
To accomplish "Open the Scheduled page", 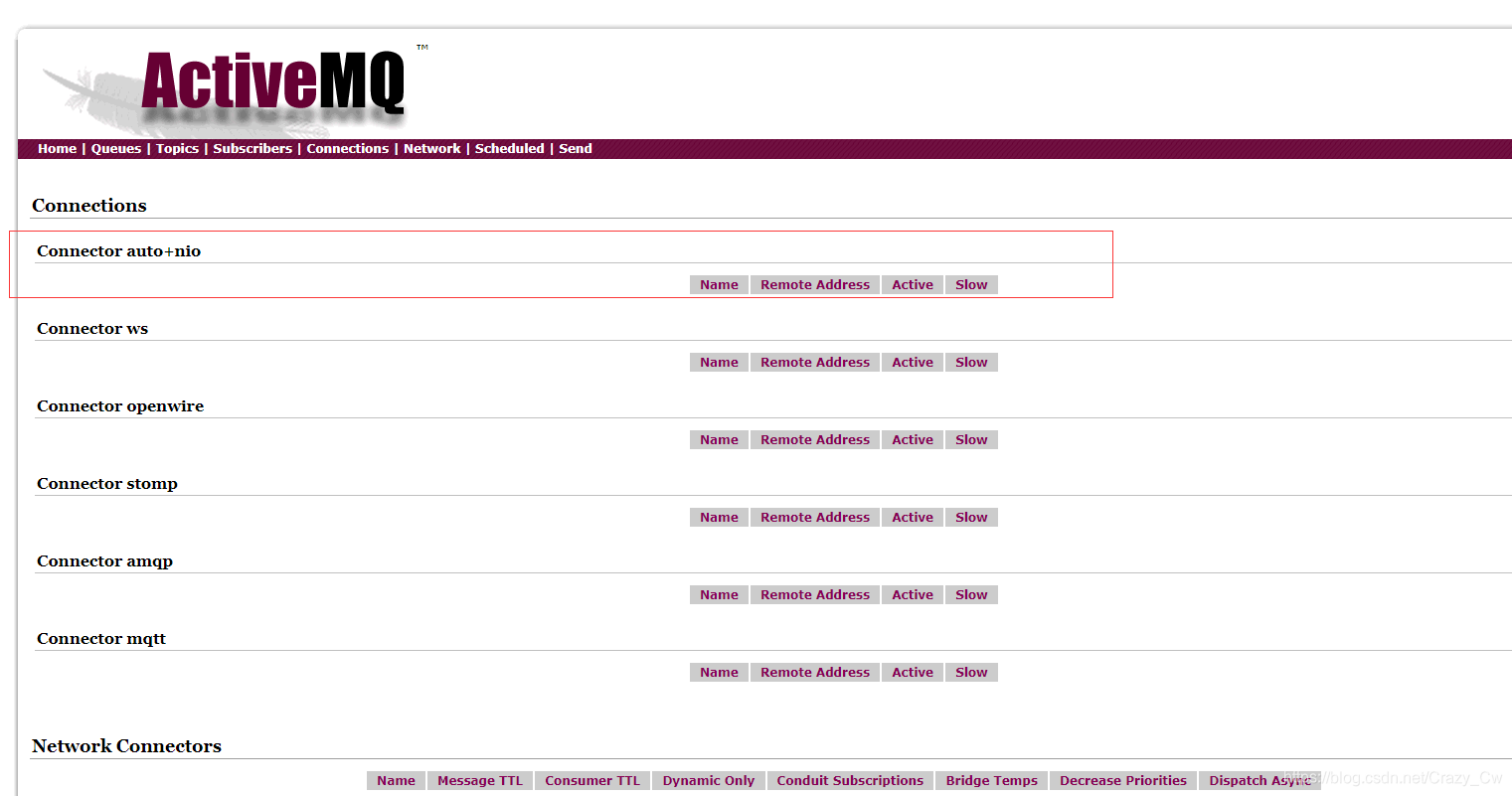I will click(x=509, y=148).
